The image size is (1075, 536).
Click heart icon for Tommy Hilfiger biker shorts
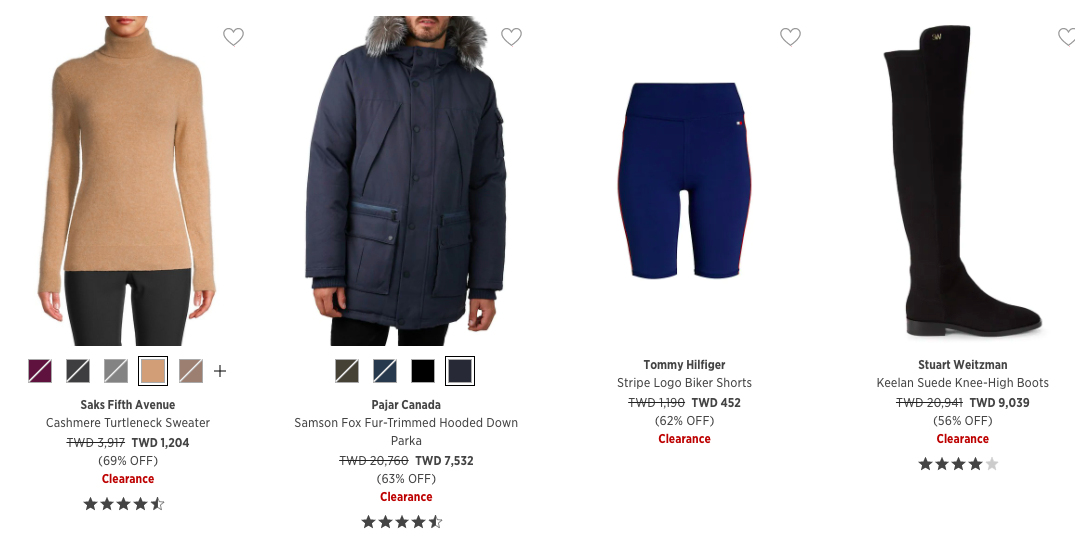pyautogui.click(x=790, y=36)
